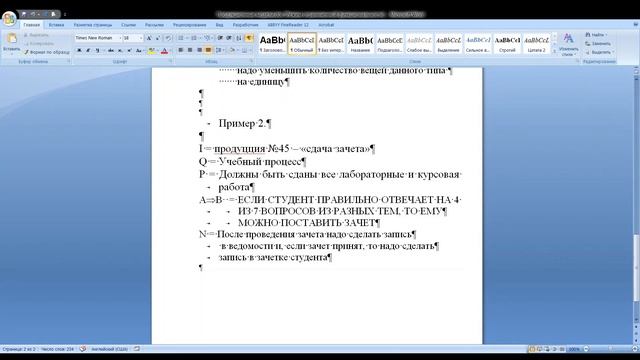This screenshot has width=640, height=360.
Task: Click the shrink font icon
Action: (x=158, y=38)
